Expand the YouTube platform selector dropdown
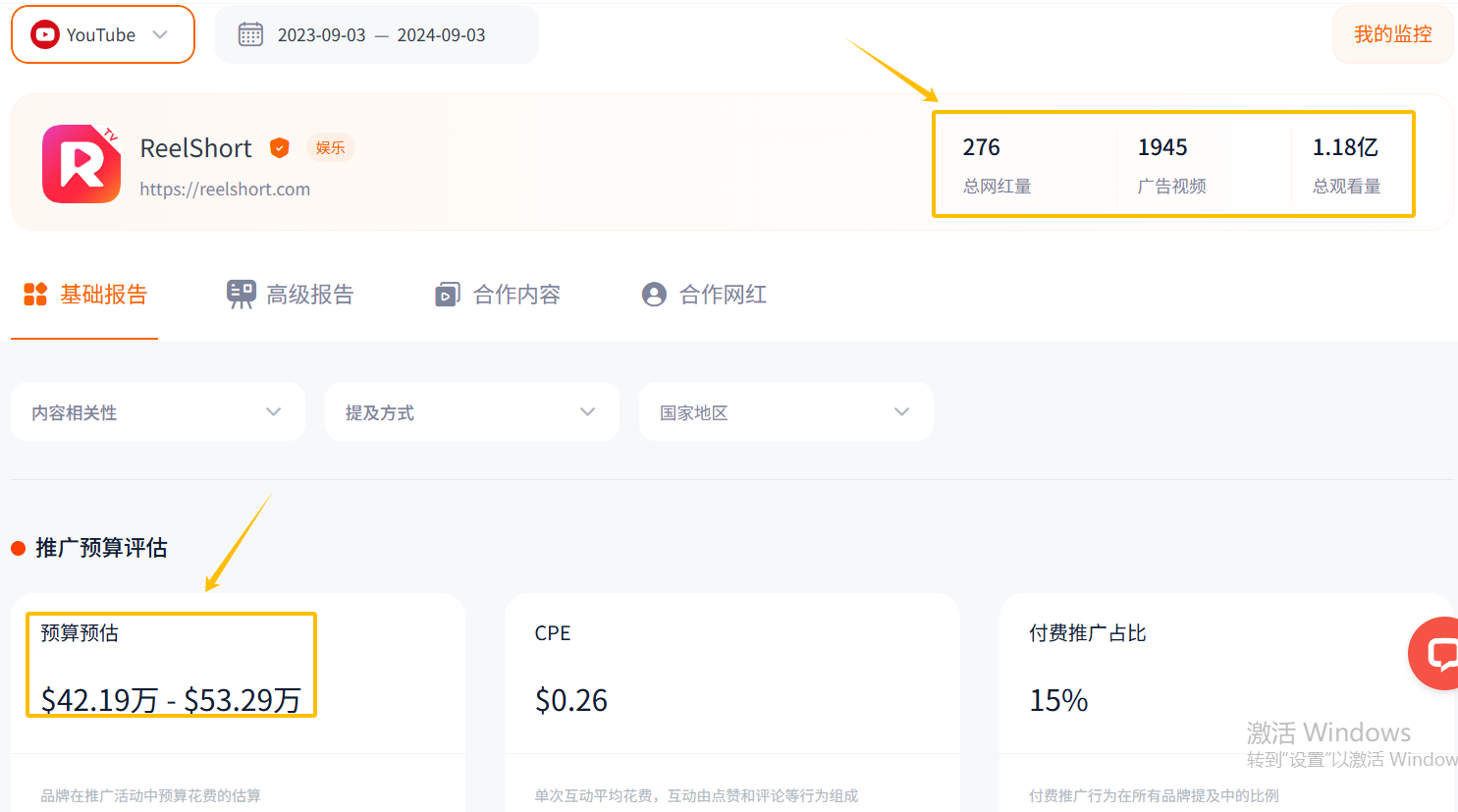1458x812 pixels. point(160,34)
